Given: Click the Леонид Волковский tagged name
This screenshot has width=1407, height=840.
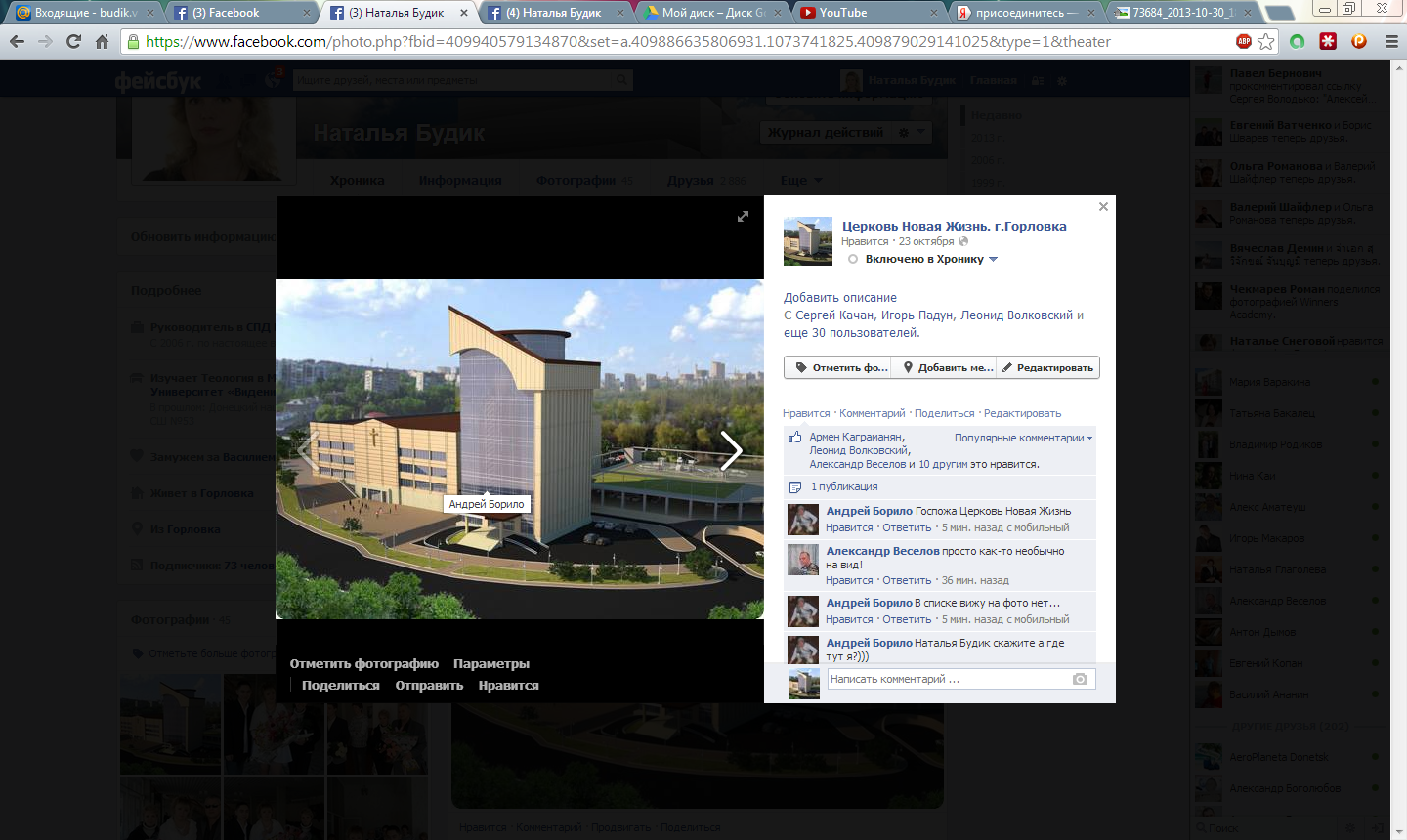Looking at the screenshot, I should (x=1017, y=315).
